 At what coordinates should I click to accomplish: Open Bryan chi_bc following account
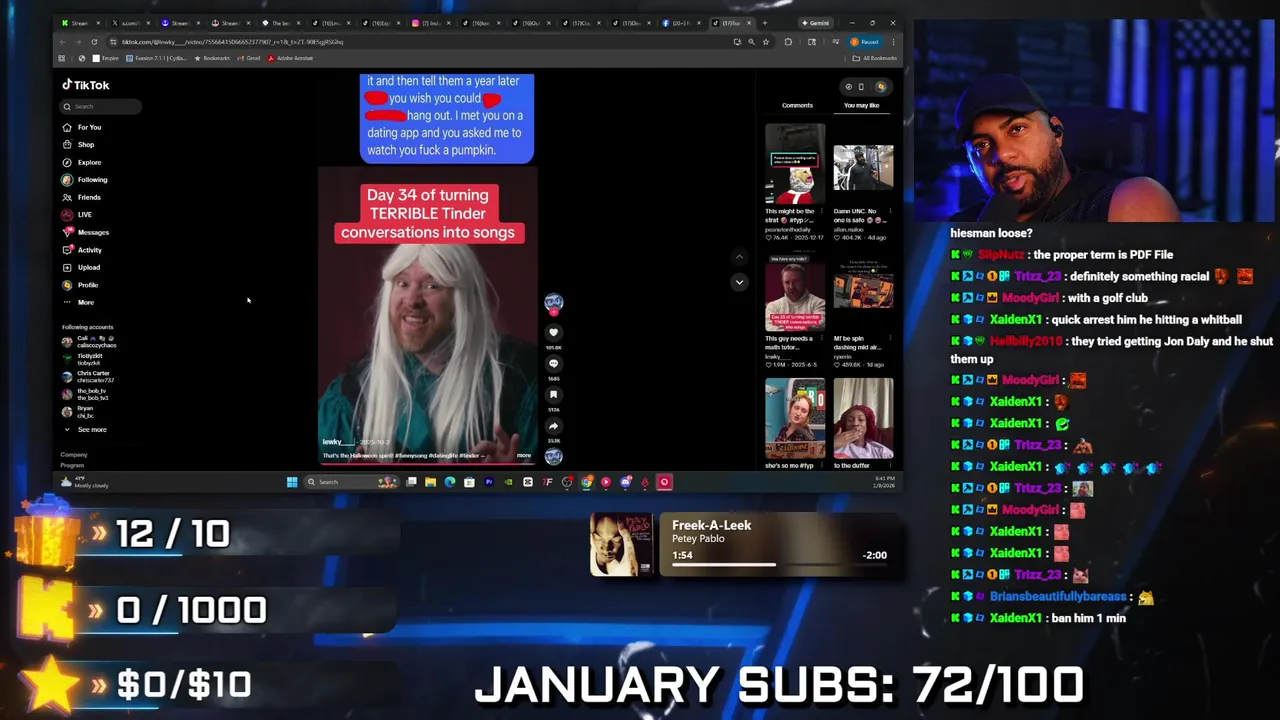[x=79, y=412]
